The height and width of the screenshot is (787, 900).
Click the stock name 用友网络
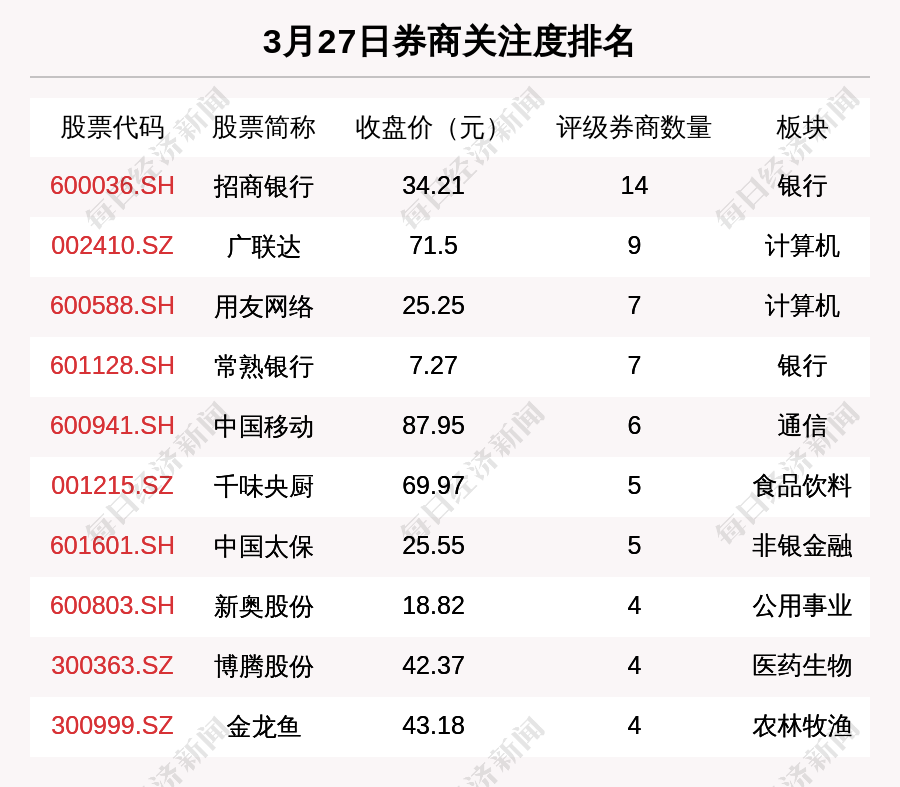tap(263, 306)
